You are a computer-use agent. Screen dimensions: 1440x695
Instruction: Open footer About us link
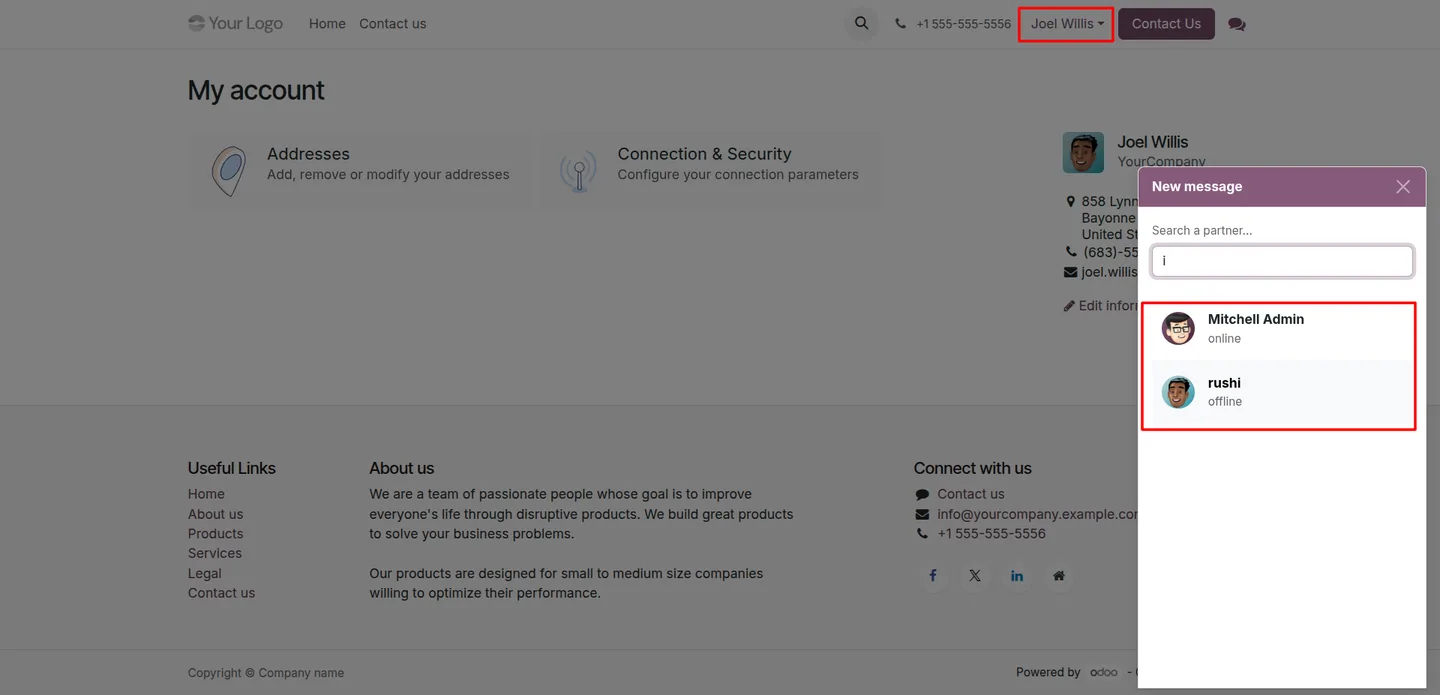pyautogui.click(x=215, y=514)
